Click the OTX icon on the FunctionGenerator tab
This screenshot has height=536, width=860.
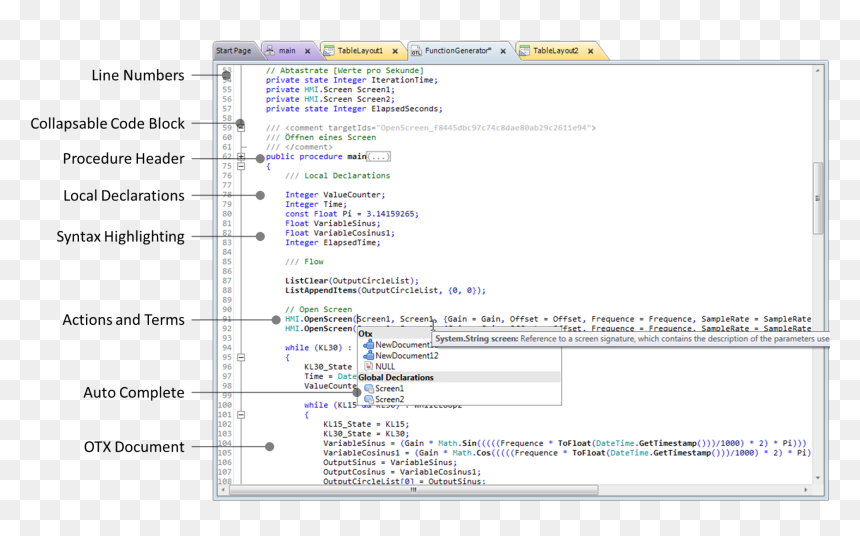point(416,51)
